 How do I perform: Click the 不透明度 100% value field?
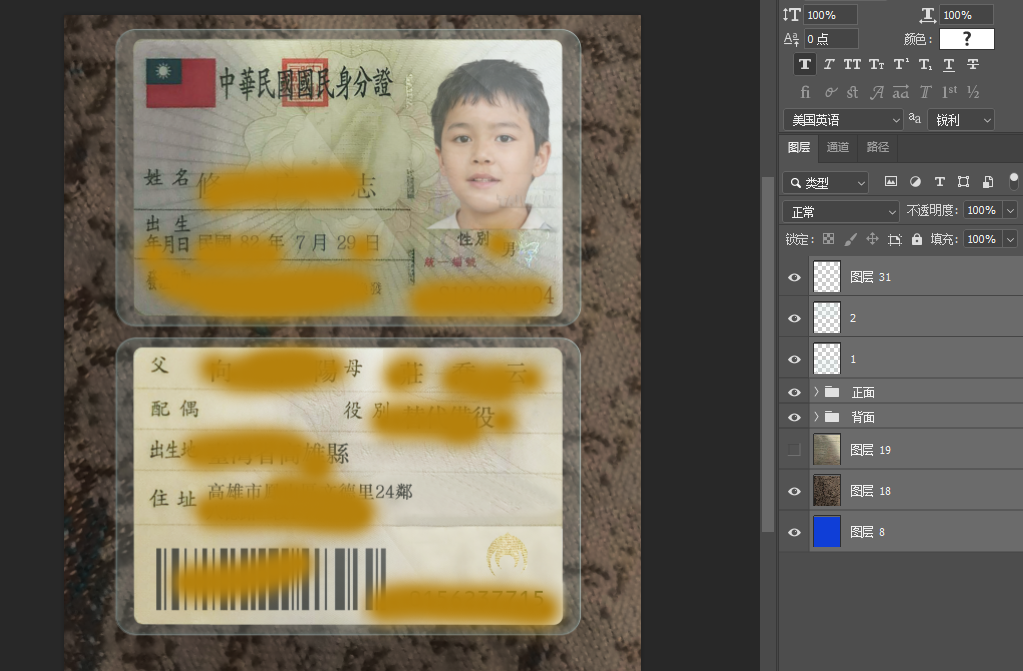pos(984,210)
